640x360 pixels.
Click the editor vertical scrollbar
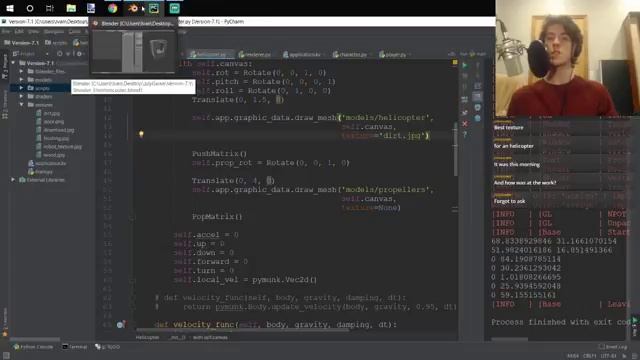pos(455,149)
